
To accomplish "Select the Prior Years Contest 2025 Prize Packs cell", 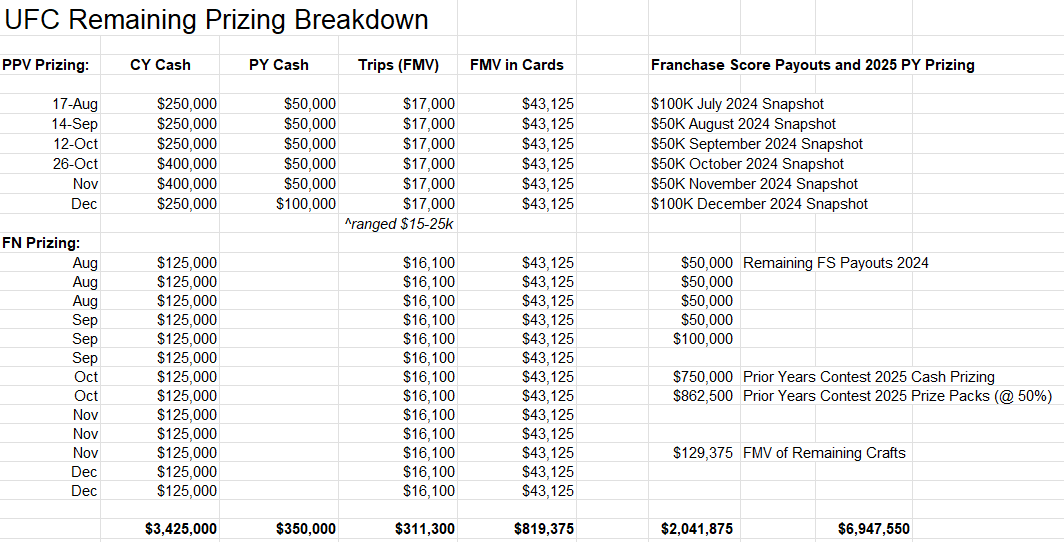I will point(897,396).
